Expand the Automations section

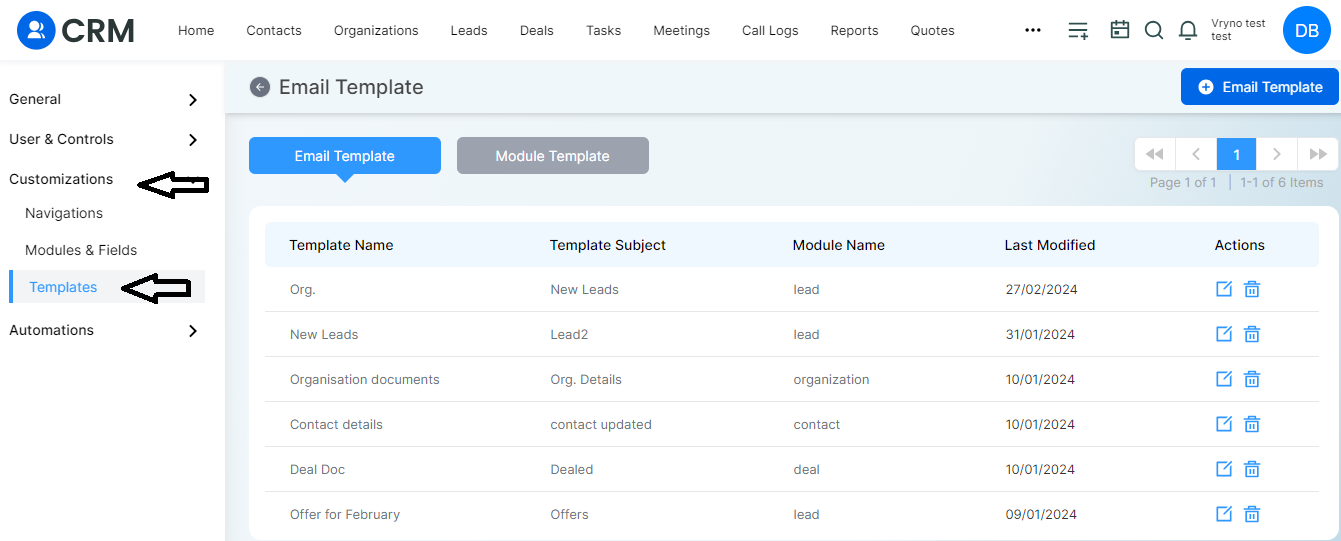pyautogui.click(x=104, y=330)
